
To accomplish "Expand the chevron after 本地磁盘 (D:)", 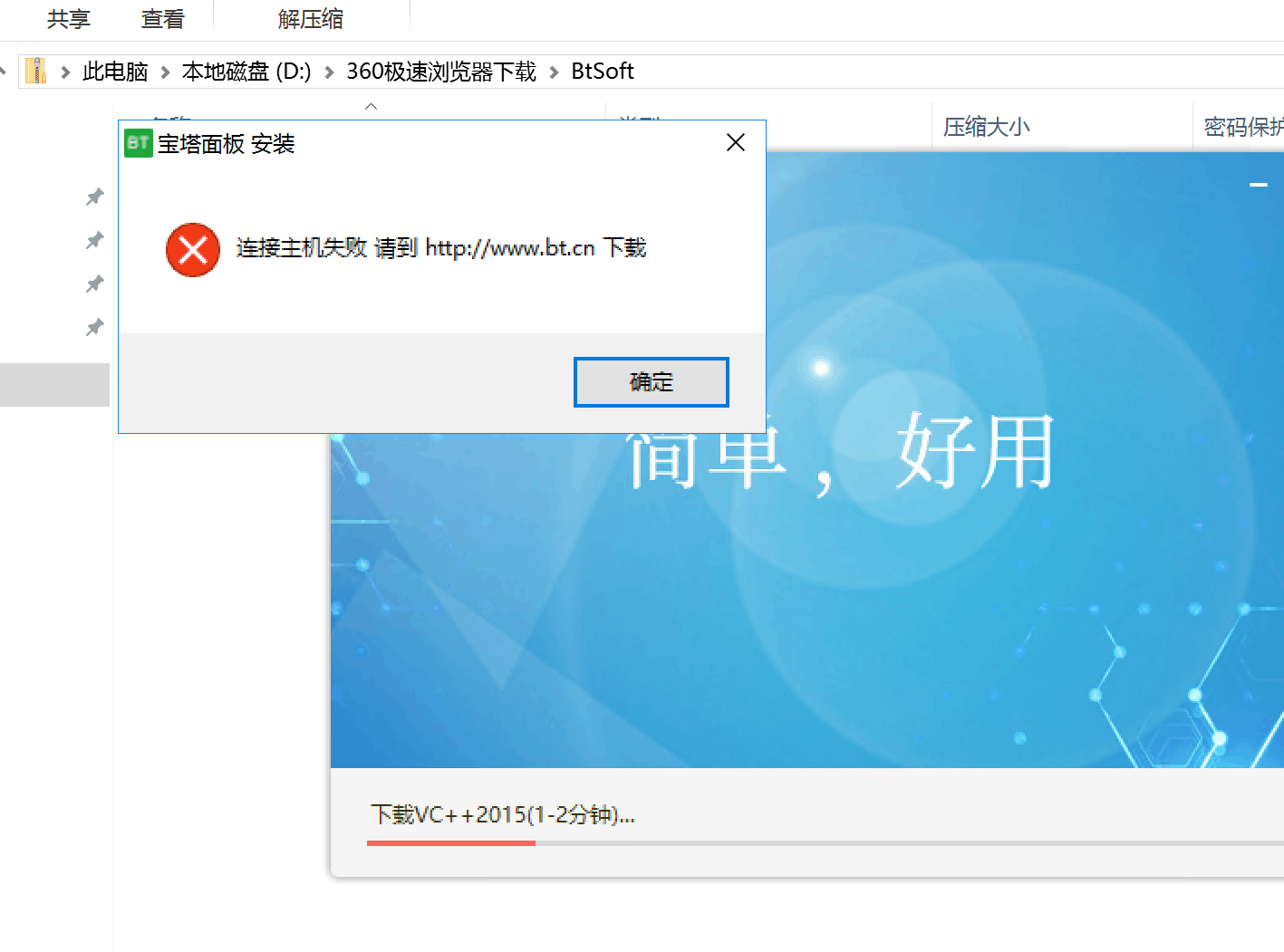I will pyautogui.click(x=329, y=72).
